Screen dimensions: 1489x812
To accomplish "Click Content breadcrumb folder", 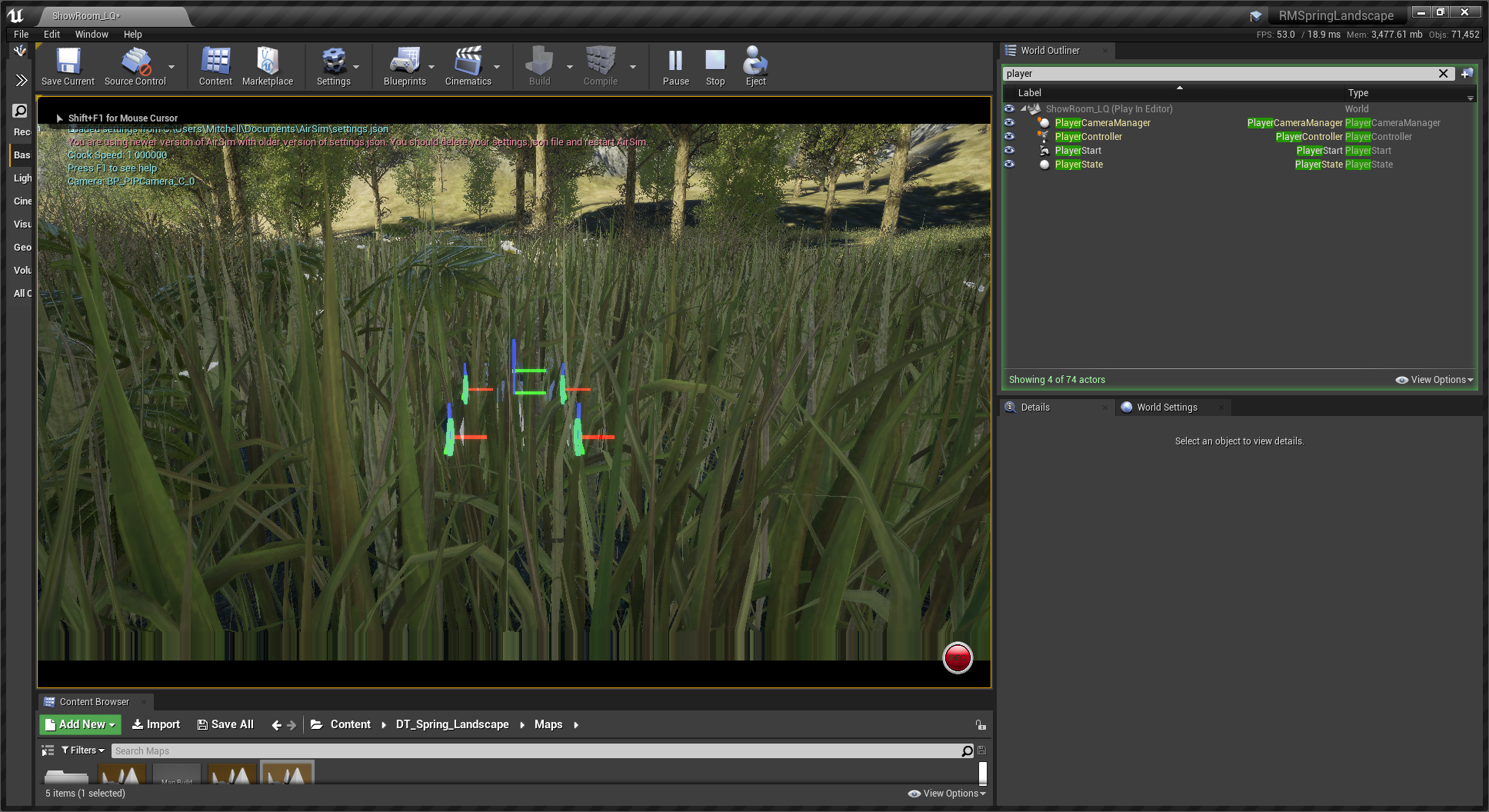I will point(350,724).
